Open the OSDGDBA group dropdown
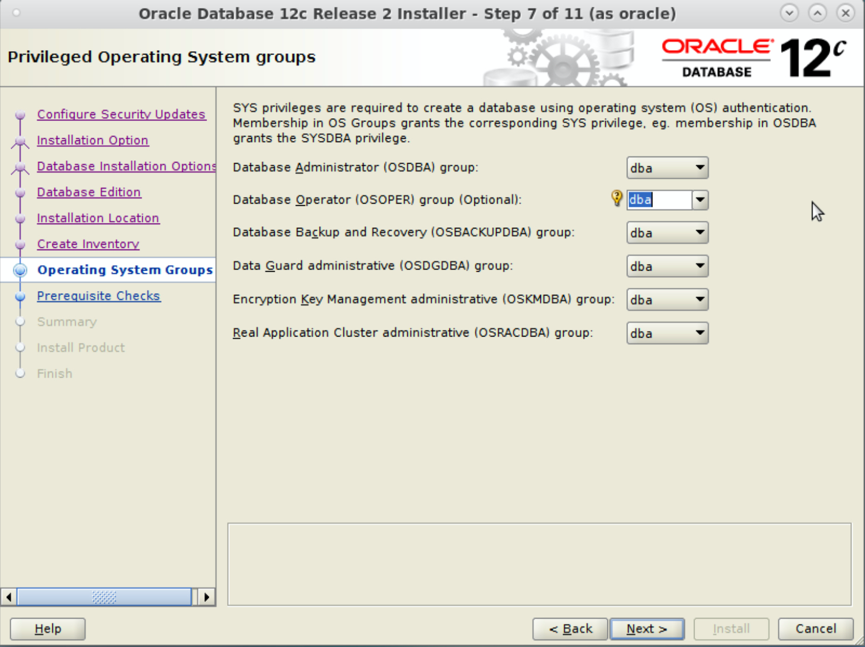The image size is (865, 647). [x=667, y=266]
